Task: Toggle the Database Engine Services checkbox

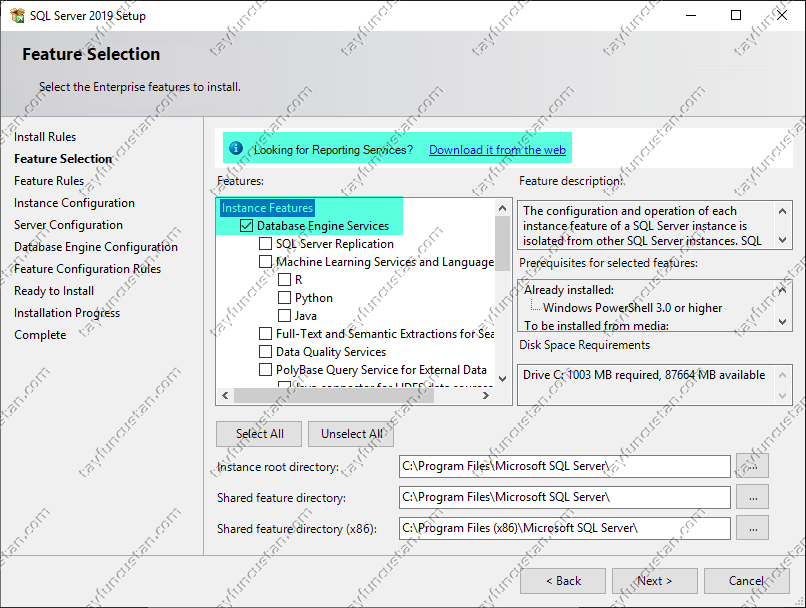Action: pyautogui.click(x=246, y=226)
